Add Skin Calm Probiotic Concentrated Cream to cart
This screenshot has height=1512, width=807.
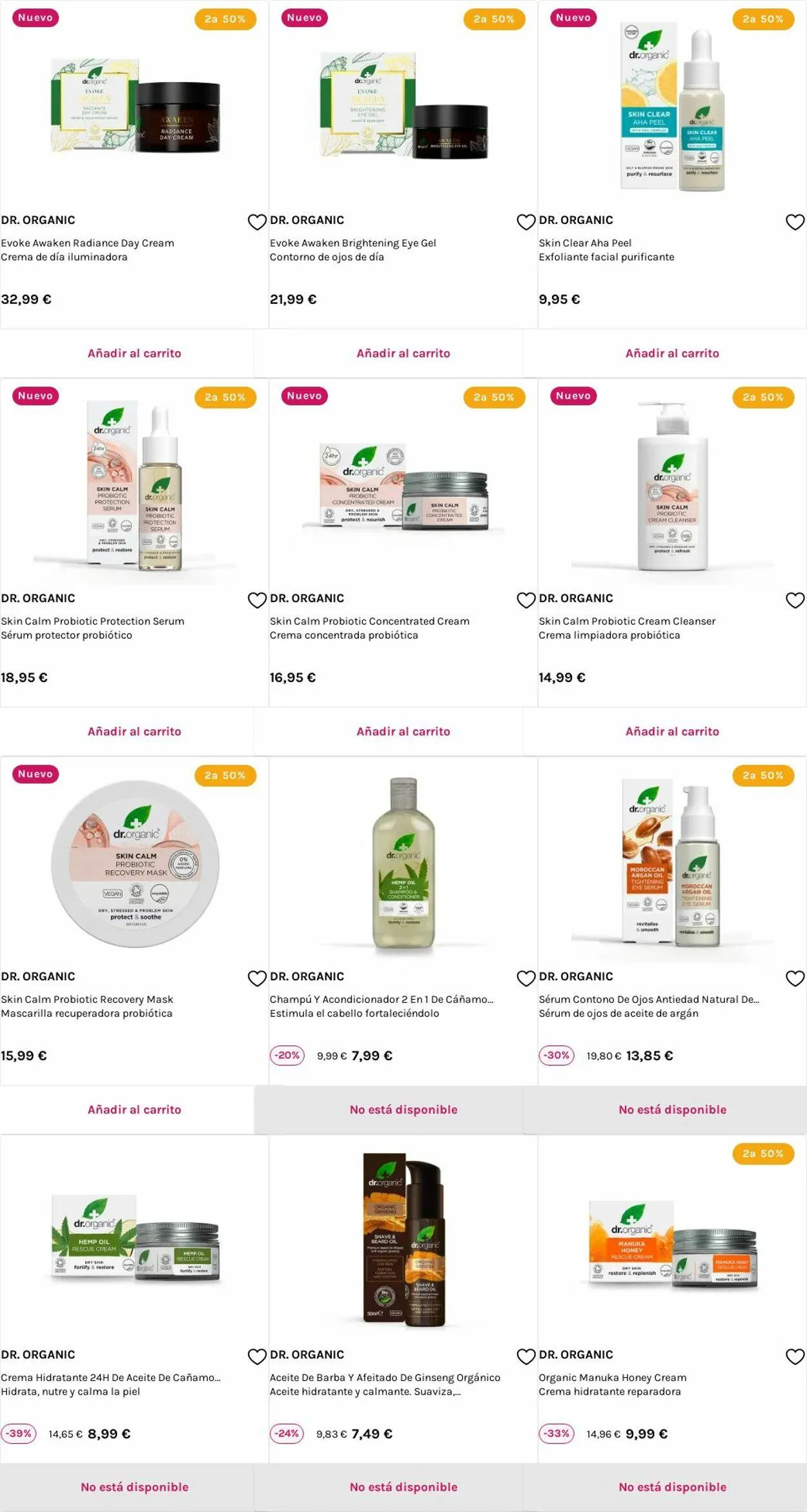click(403, 731)
